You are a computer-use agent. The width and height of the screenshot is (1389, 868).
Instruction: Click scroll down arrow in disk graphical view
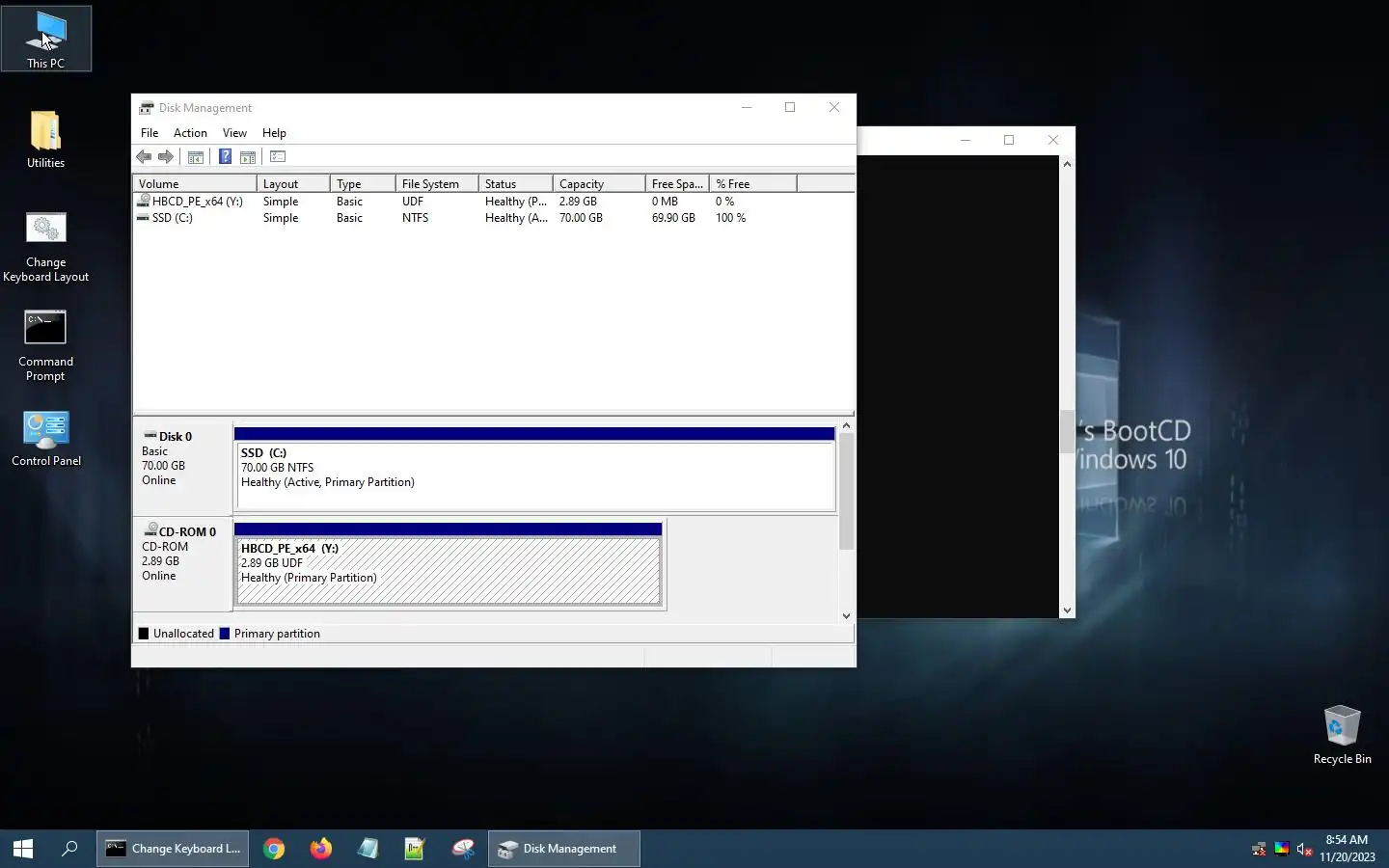pyautogui.click(x=846, y=616)
